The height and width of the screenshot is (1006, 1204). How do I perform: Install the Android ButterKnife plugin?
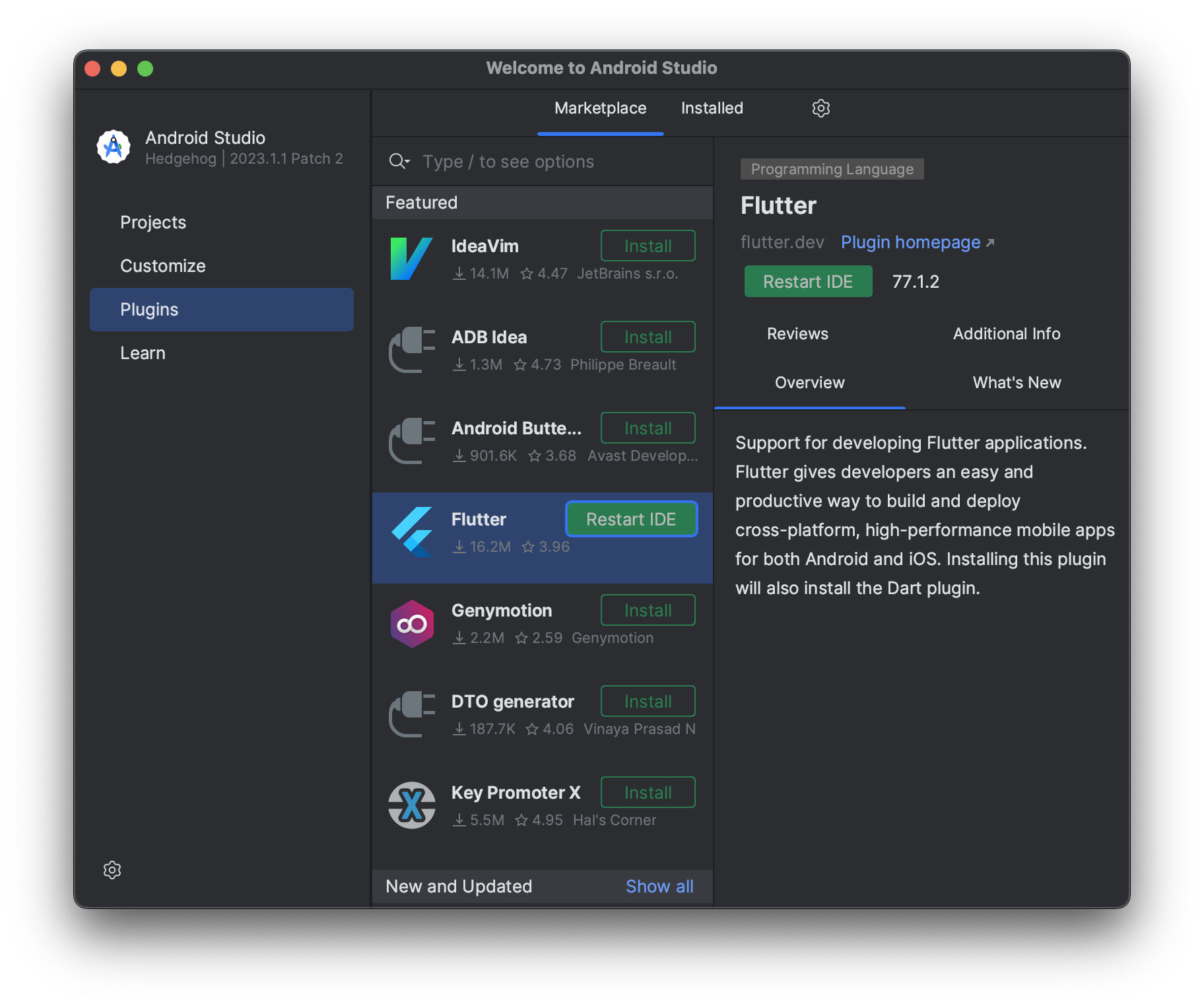648,428
